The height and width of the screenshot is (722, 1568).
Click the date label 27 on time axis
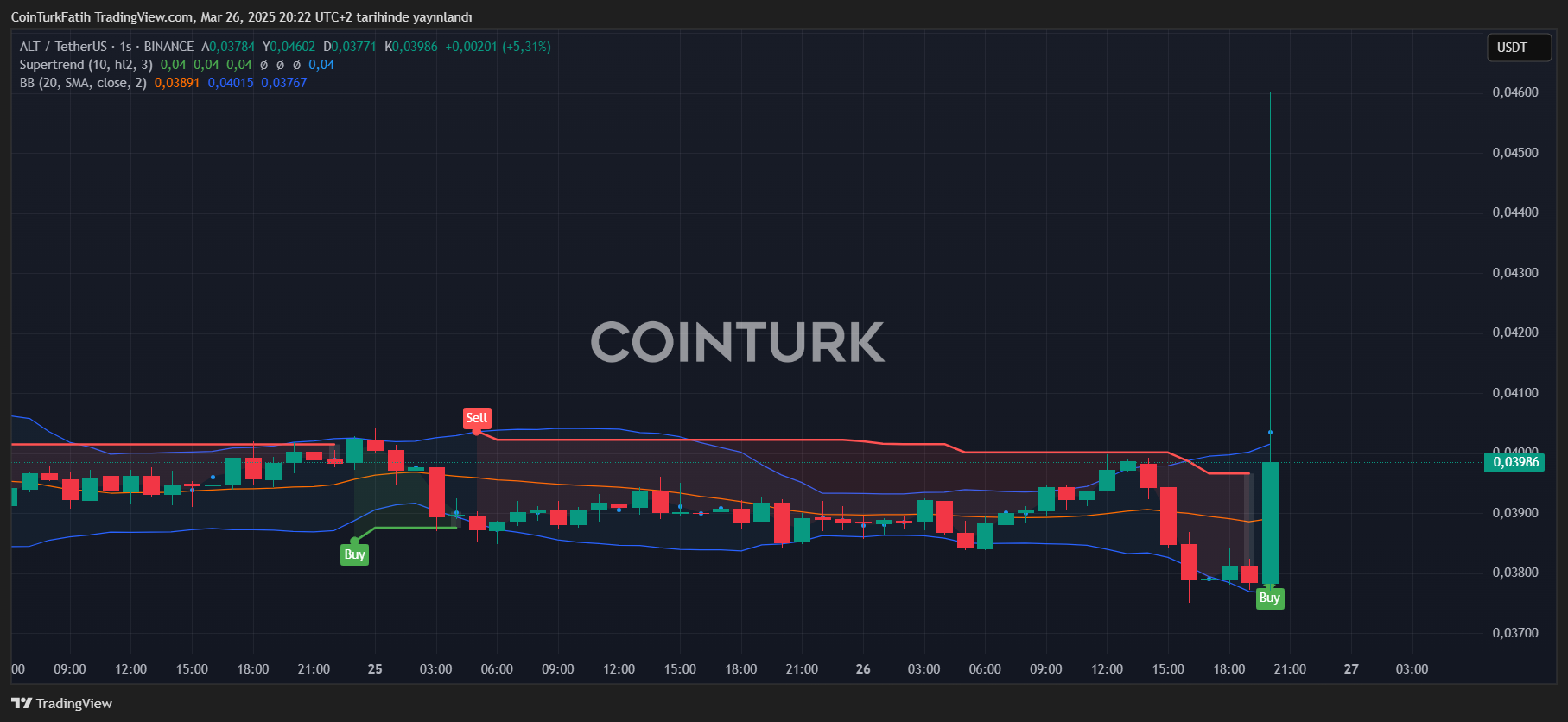pyautogui.click(x=1351, y=669)
